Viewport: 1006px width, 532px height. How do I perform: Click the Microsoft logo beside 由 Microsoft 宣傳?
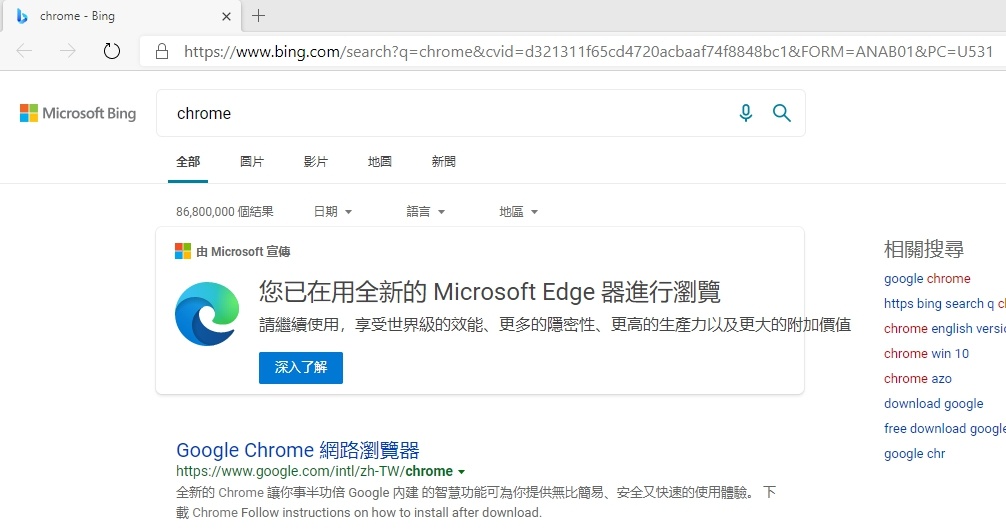[183, 251]
